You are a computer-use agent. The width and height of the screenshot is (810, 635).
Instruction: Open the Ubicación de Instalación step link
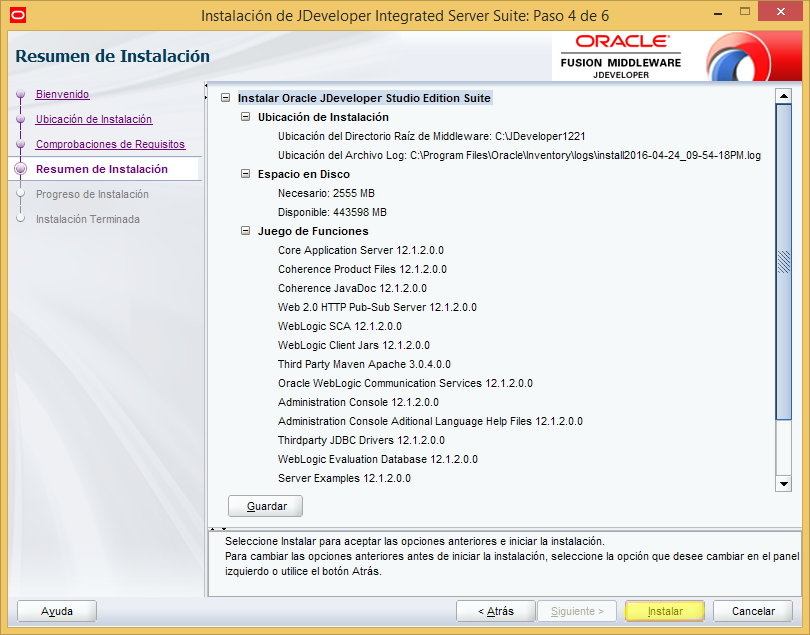[94, 119]
